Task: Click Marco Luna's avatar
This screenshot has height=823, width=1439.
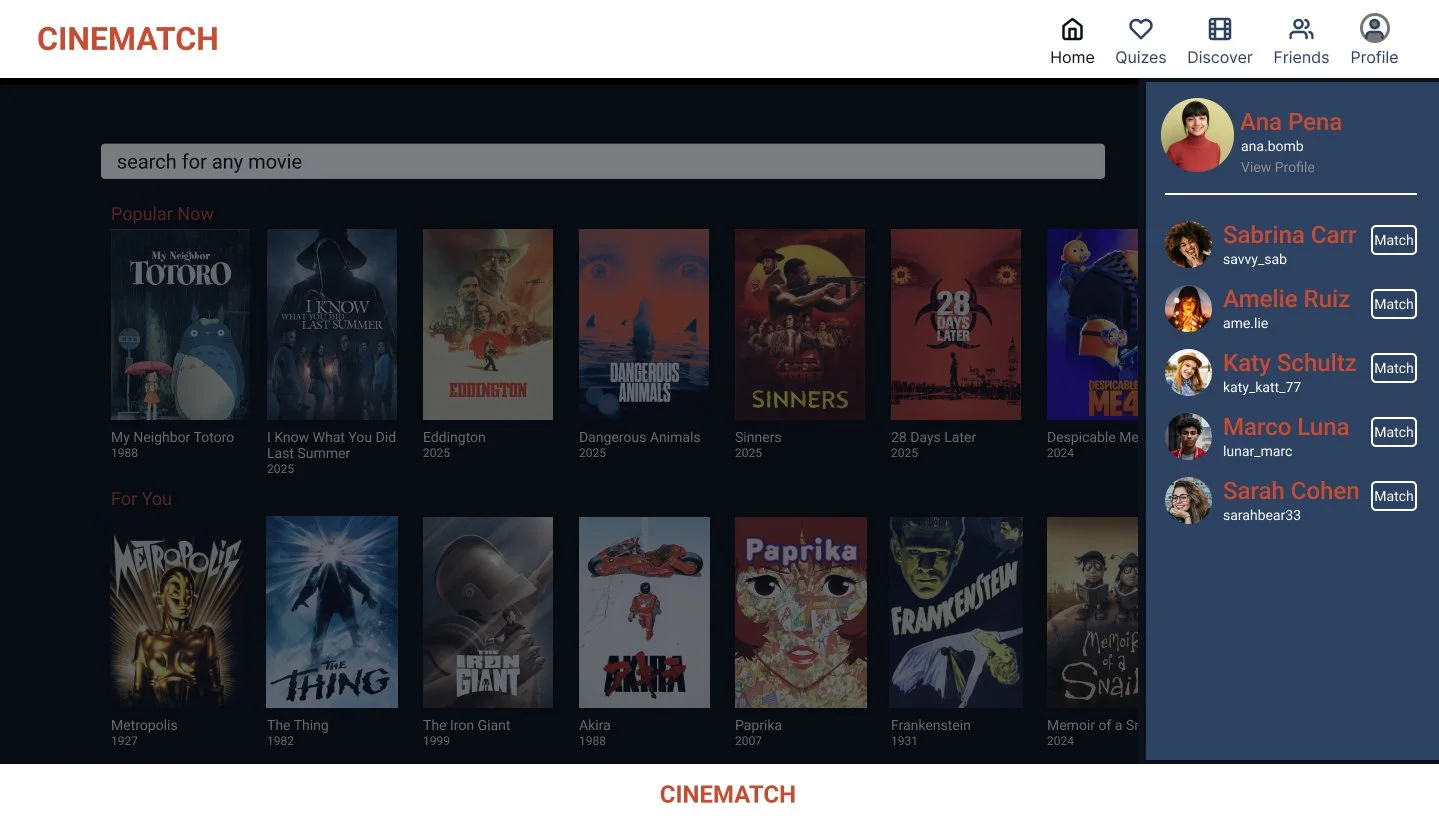Action: [1188, 437]
